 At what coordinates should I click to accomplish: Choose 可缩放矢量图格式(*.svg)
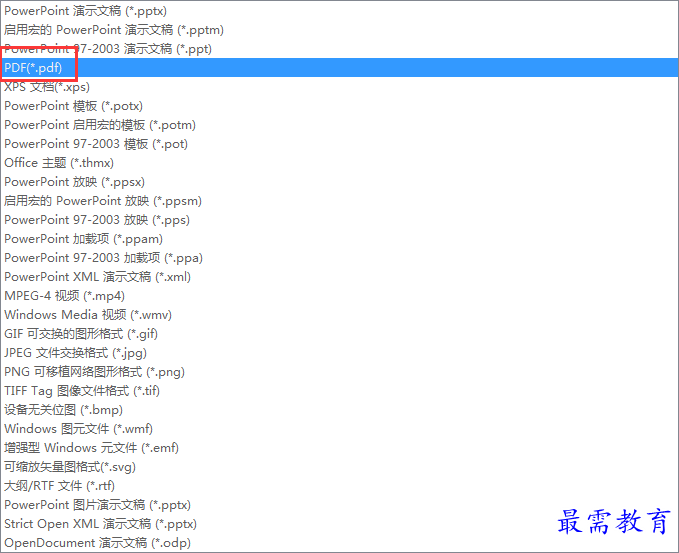point(339,467)
